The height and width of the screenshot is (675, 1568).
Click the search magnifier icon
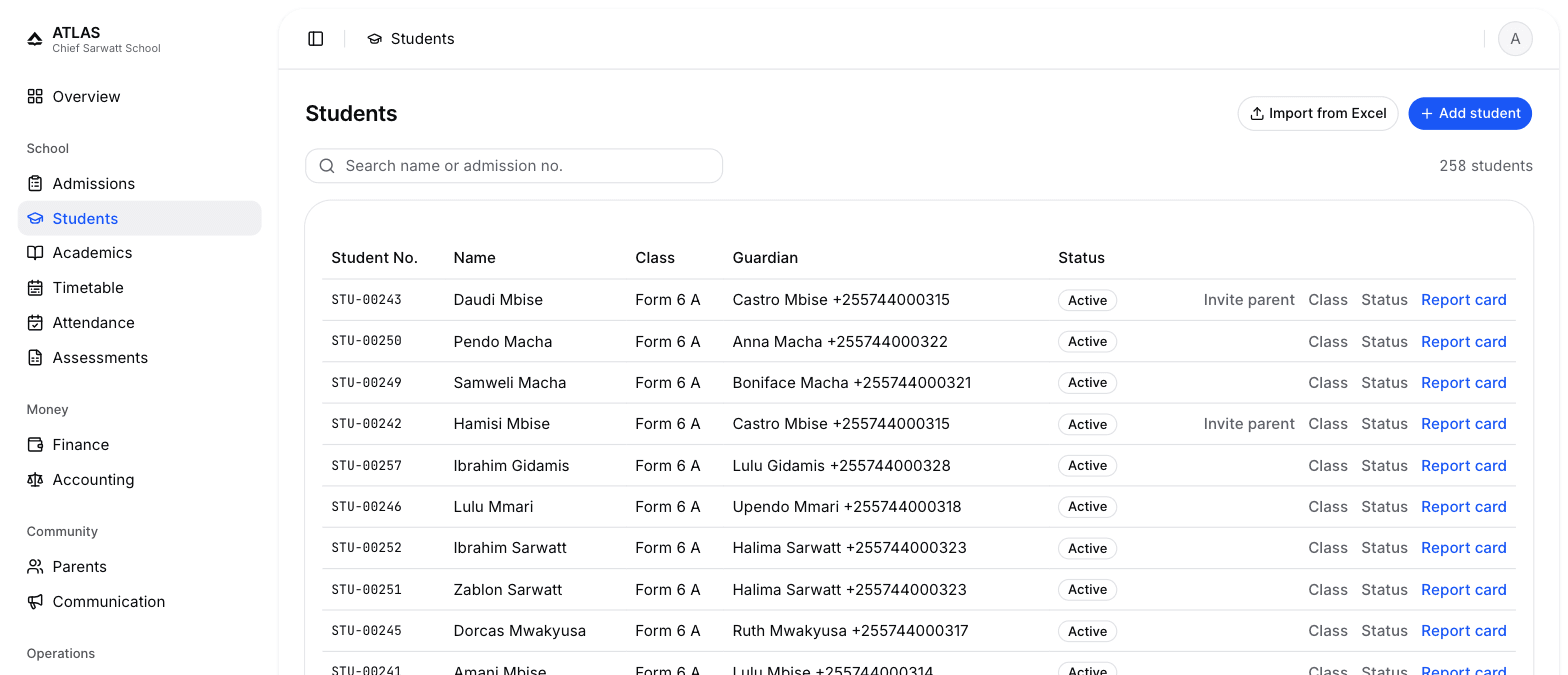[327, 166]
